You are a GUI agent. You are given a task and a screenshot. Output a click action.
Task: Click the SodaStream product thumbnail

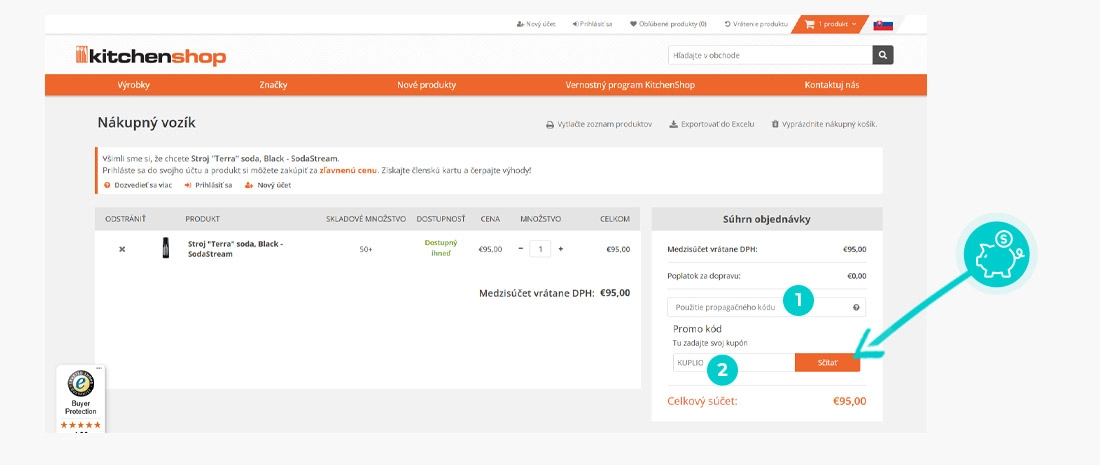(x=166, y=248)
